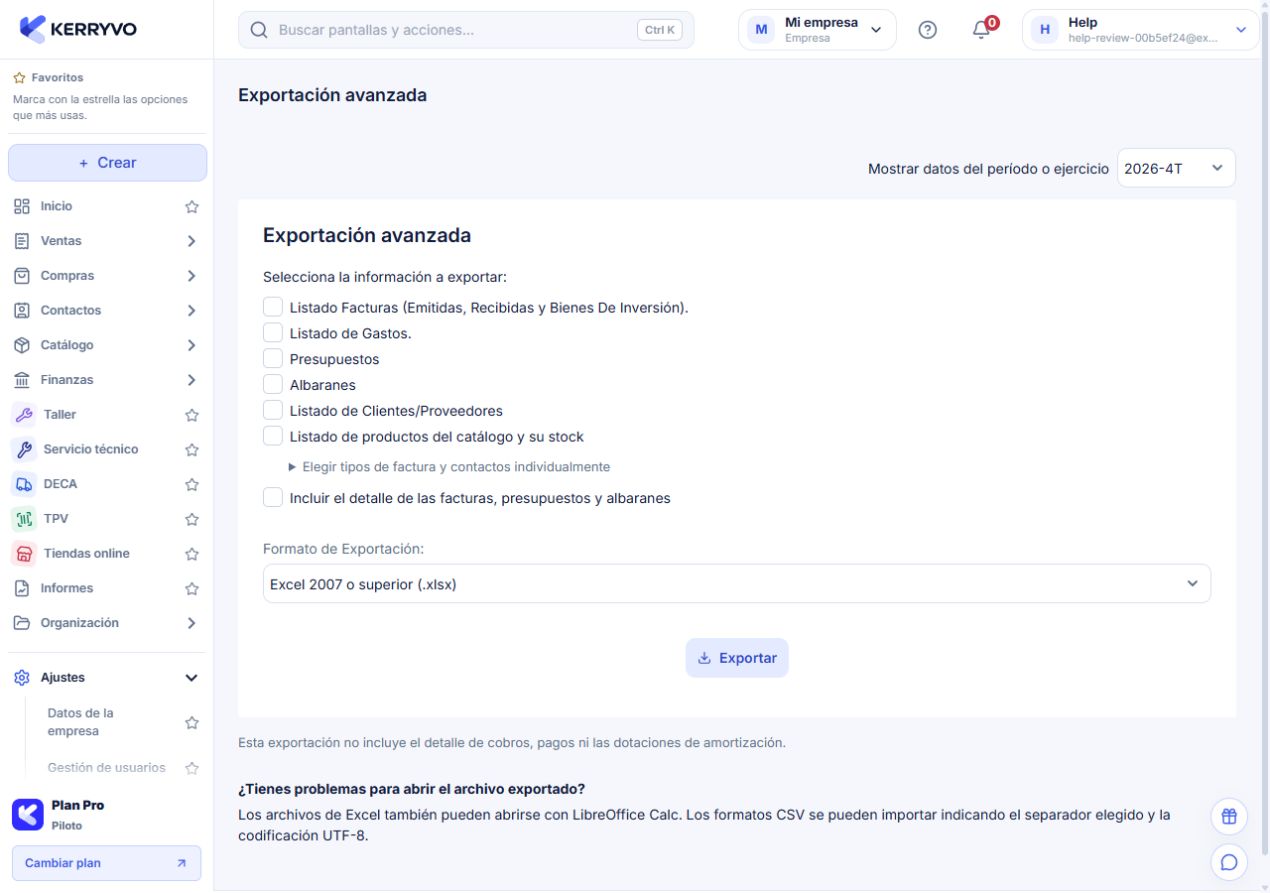Star Tiendas online as a favorite
This screenshot has height=893, width=1270.
click(x=192, y=554)
